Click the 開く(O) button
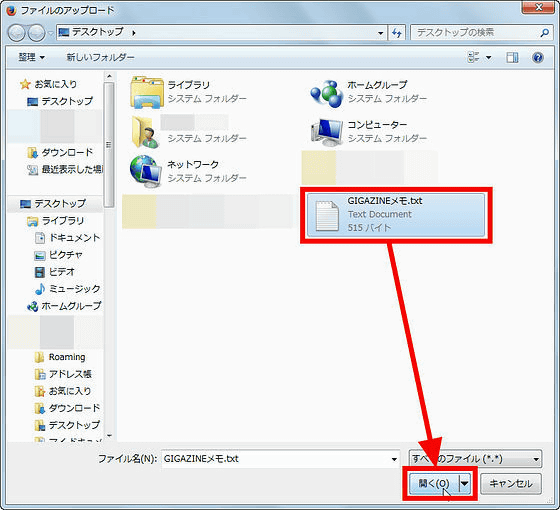Screen dimensions: 560x510 [x=434, y=484]
